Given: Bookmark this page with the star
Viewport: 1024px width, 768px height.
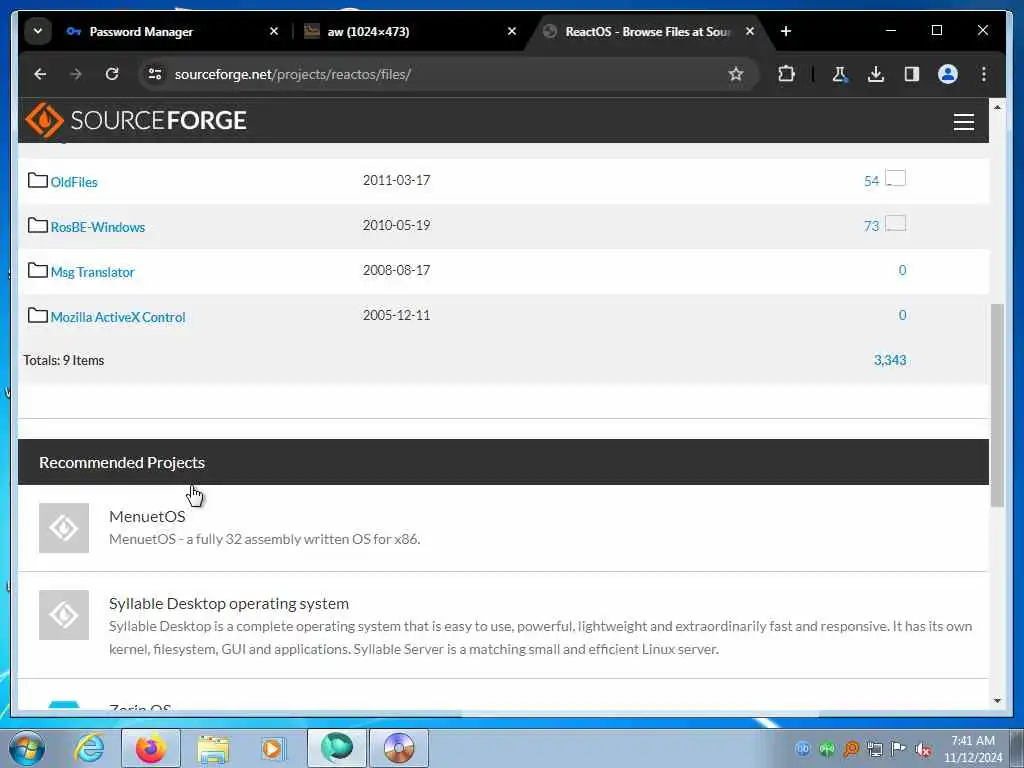Looking at the screenshot, I should click(x=736, y=74).
